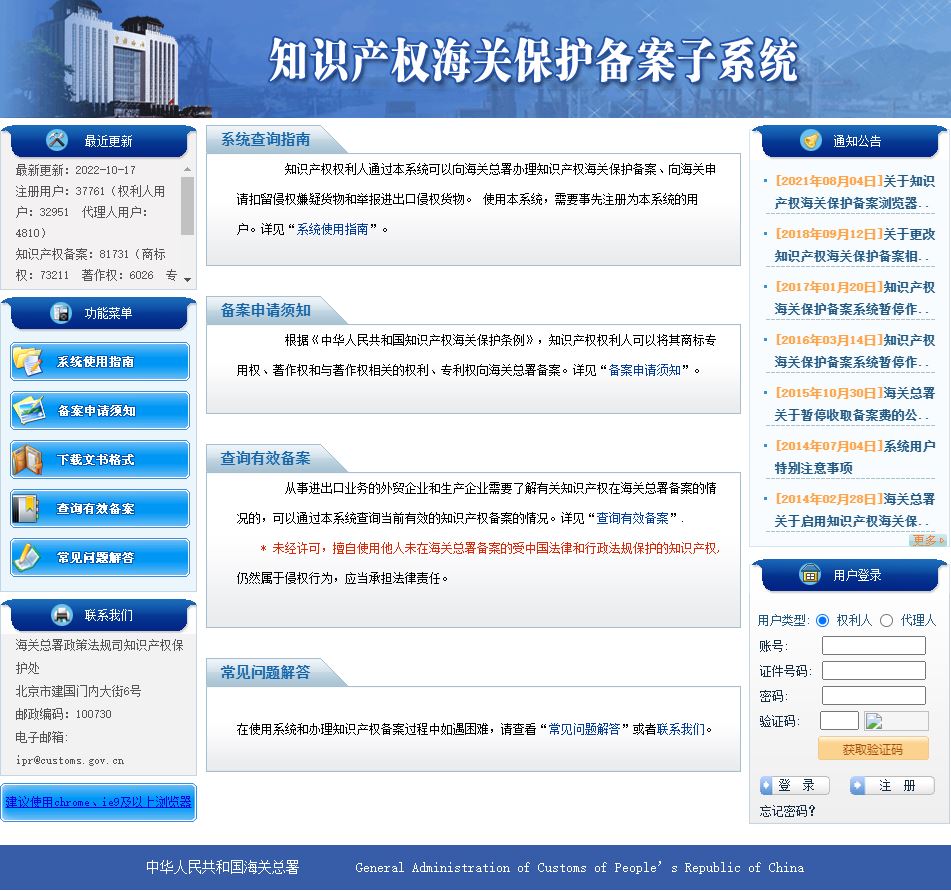This screenshot has height=891, width=951.
Task: Click the 常见问题解答 section heading
Action: (x=265, y=672)
